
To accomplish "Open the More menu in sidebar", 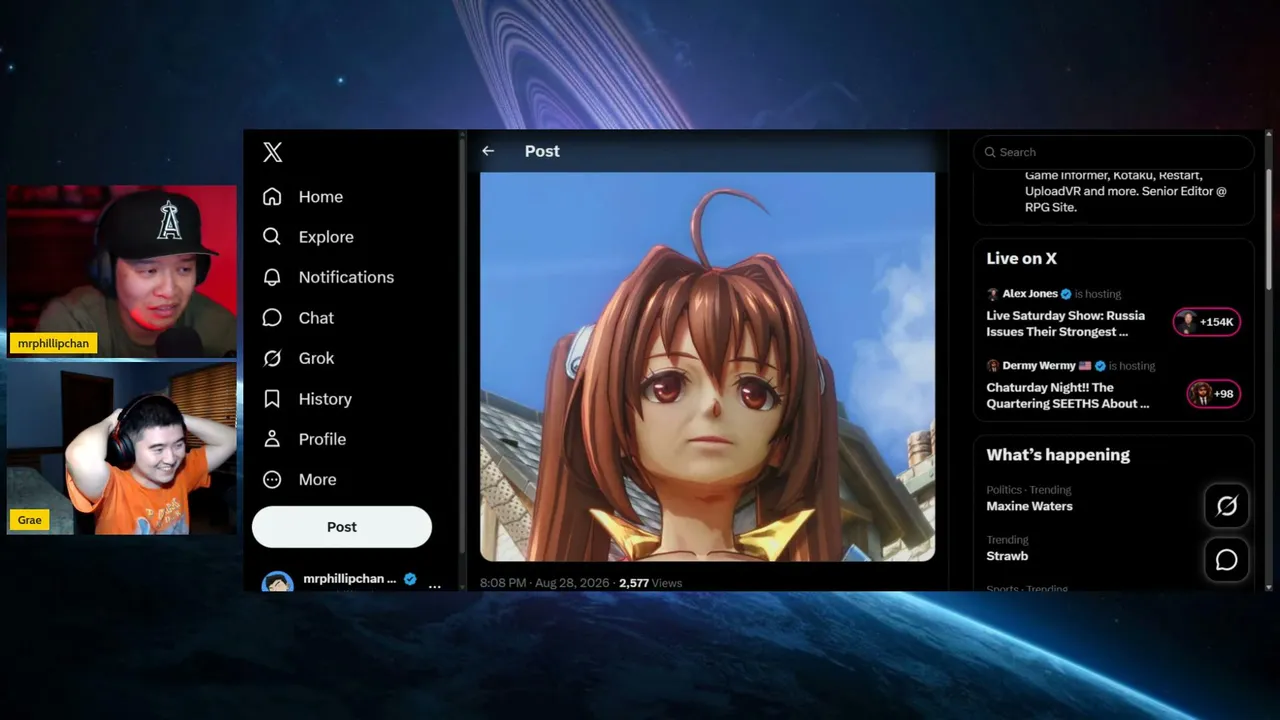I will [x=299, y=480].
